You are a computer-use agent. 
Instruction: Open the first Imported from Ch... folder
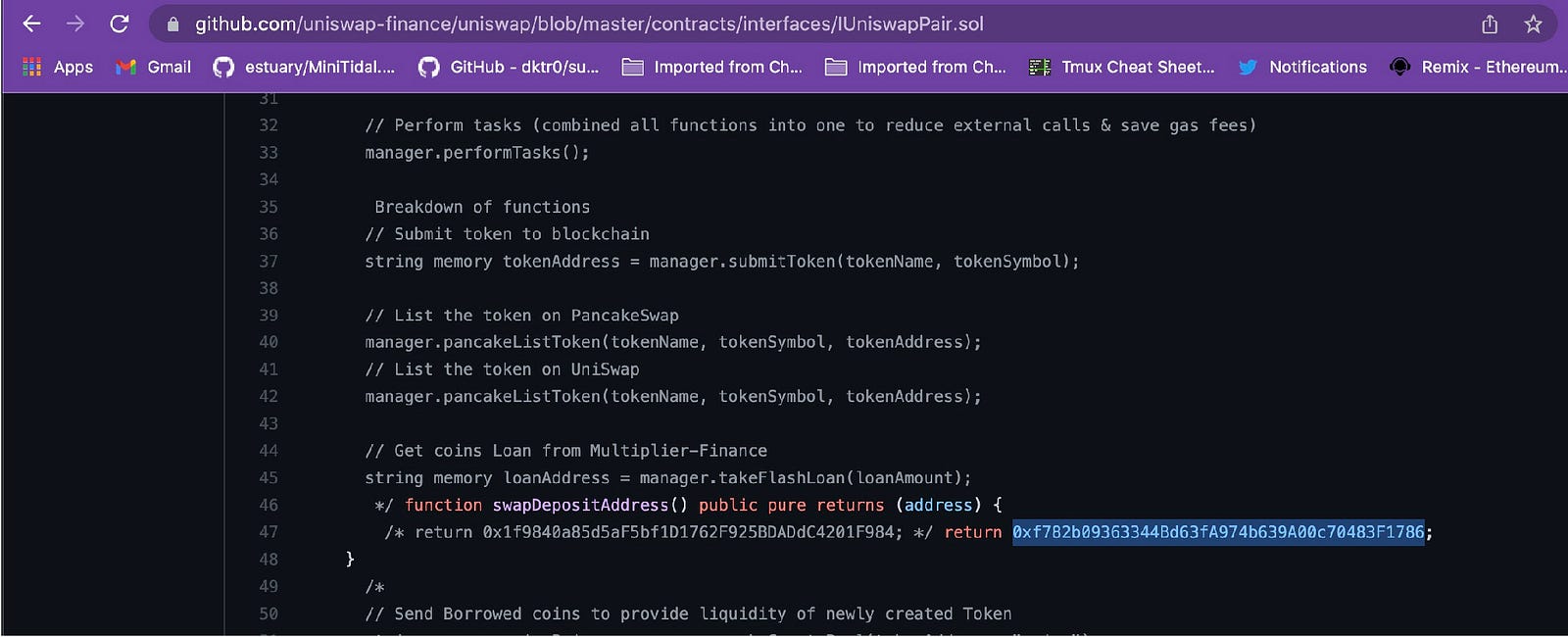[712, 67]
